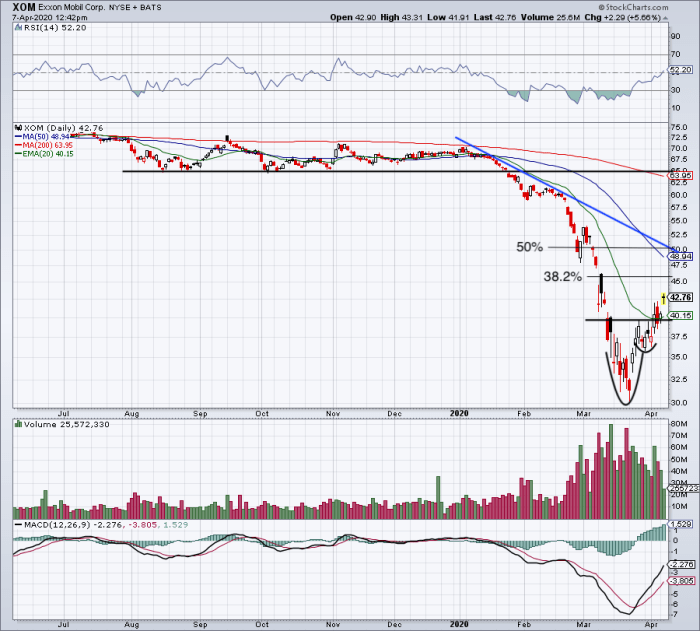This screenshot has width=700, height=631.
Task: Click the RSI panel line icon
Action: (x=18, y=28)
